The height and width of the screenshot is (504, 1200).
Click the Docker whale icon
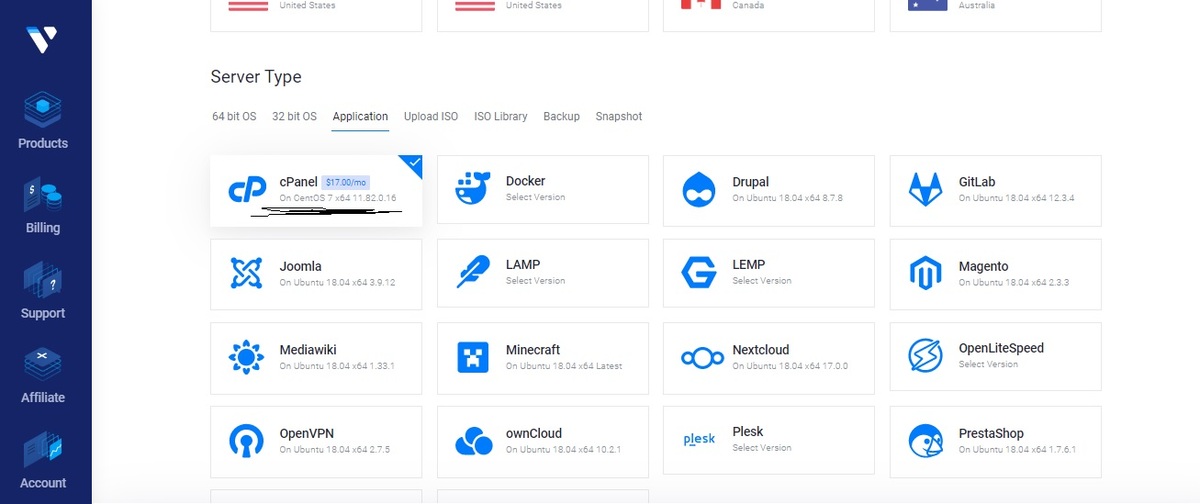[472, 188]
